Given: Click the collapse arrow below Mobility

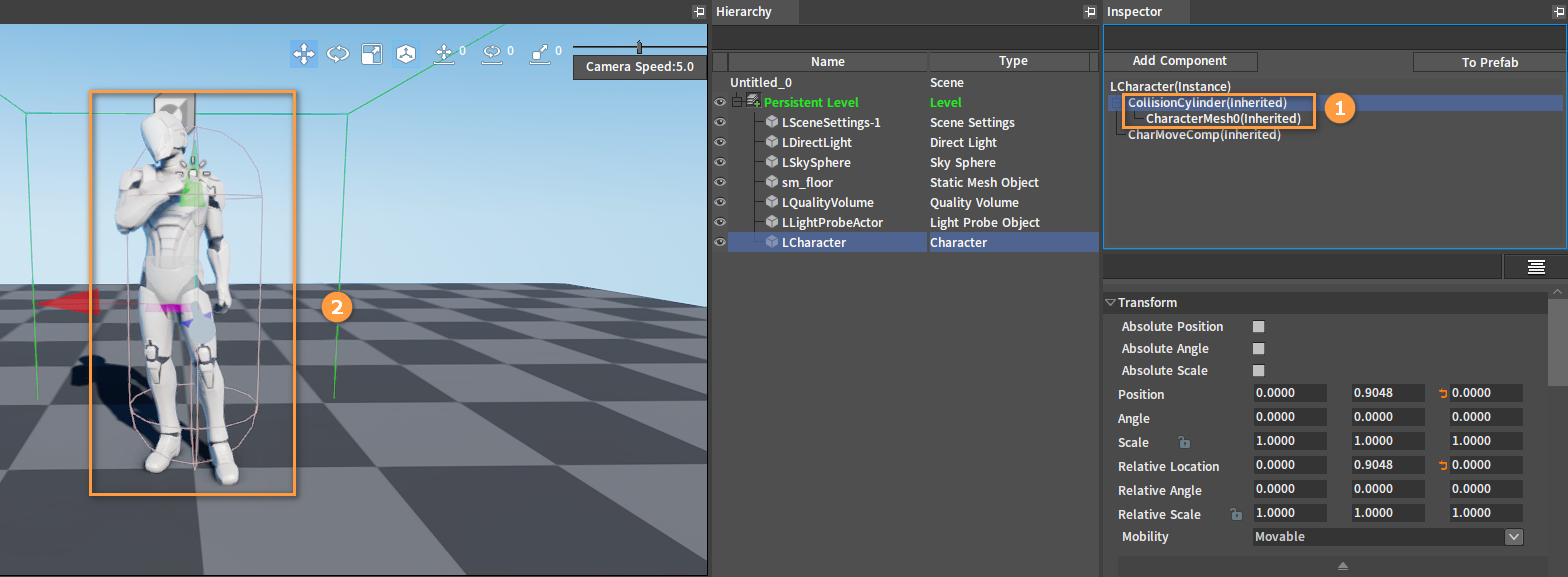Looking at the screenshot, I should [x=1343, y=566].
